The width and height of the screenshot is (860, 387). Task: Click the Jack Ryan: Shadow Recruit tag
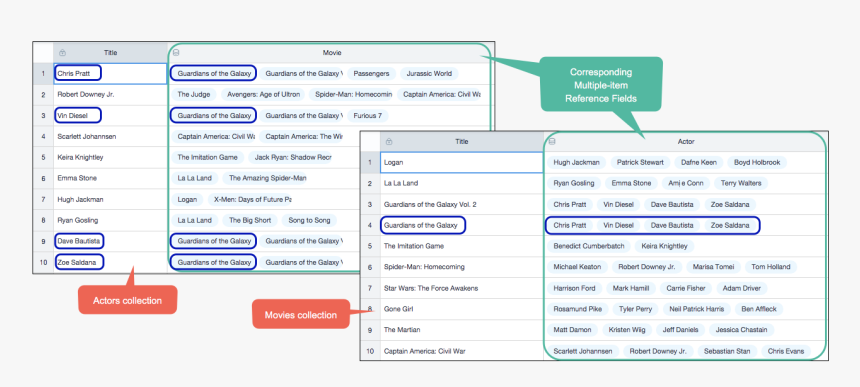291,157
